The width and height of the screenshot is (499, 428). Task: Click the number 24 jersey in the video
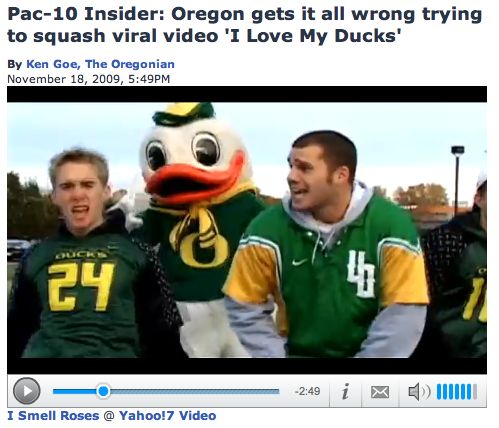point(80,287)
